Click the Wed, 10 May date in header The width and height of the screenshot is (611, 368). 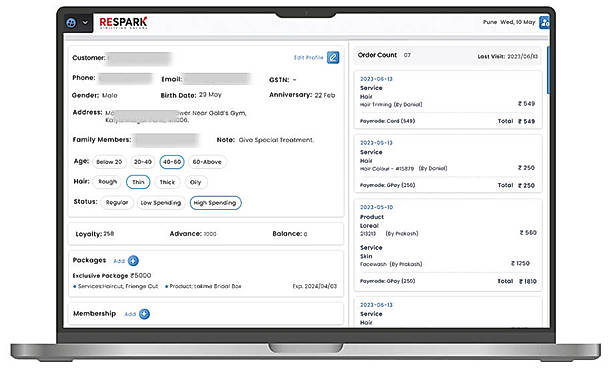tap(517, 22)
